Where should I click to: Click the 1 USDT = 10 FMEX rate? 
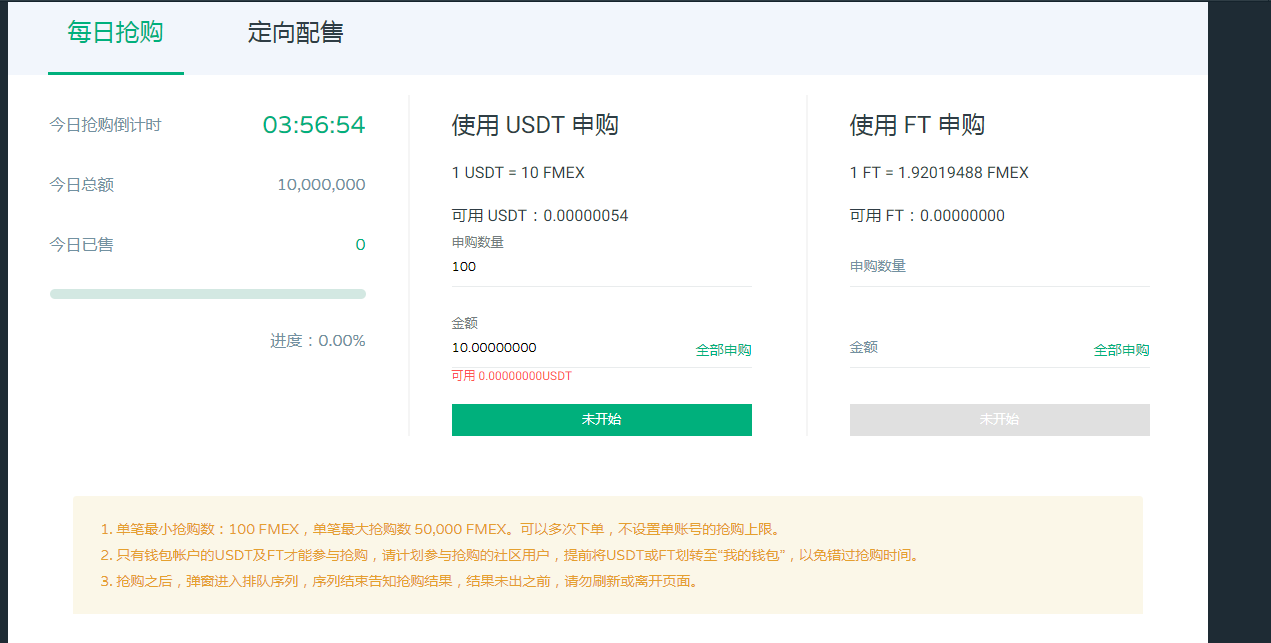click(518, 173)
